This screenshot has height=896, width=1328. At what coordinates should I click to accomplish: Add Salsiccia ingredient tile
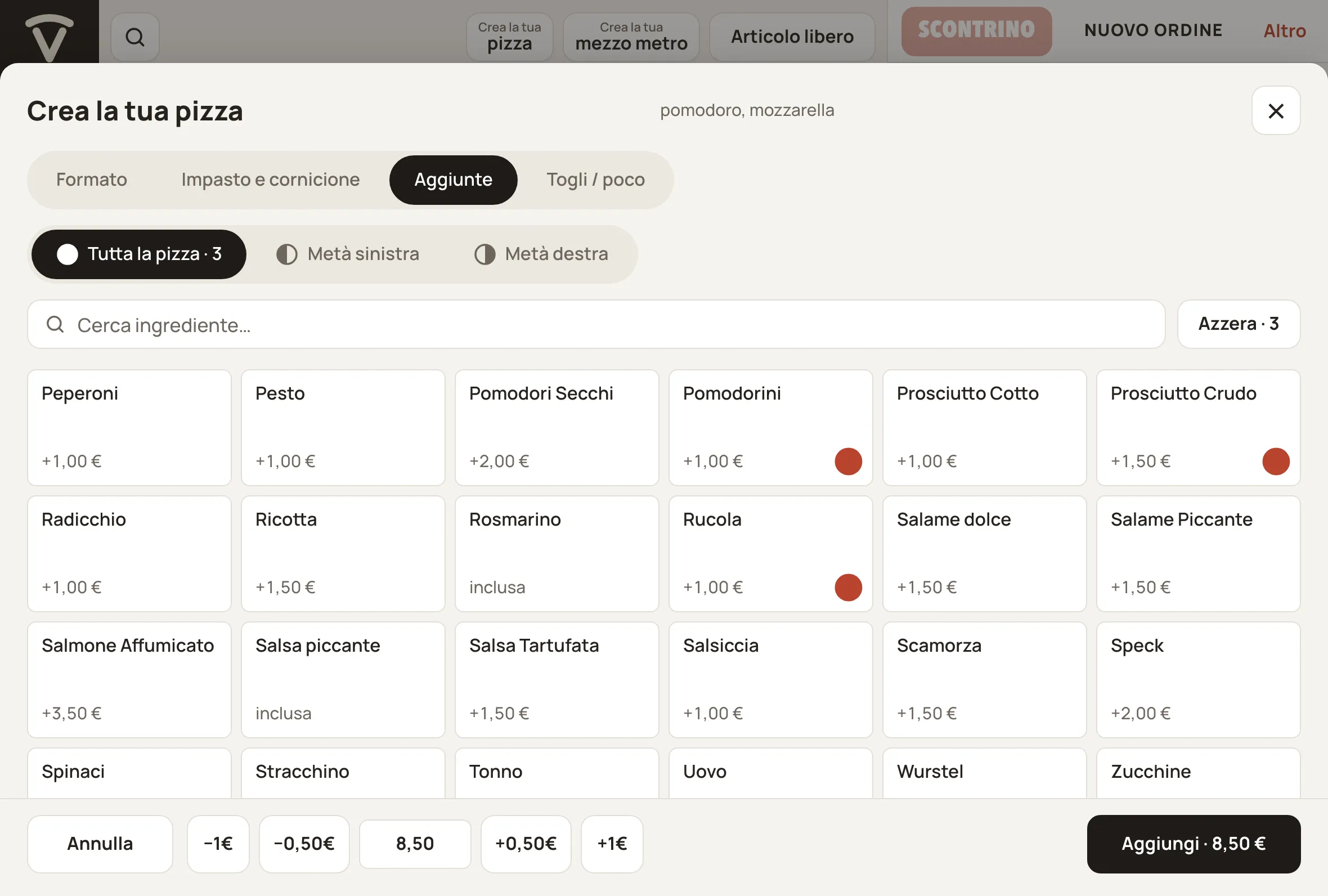(x=770, y=680)
